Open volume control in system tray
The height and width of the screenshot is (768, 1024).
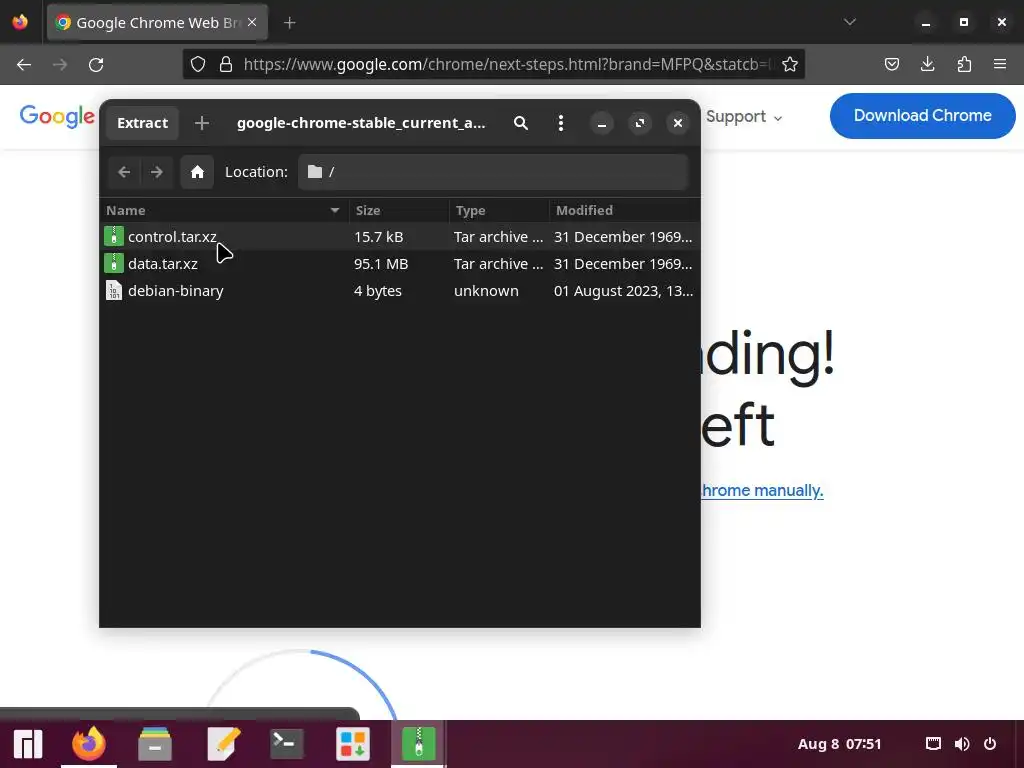point(961,744)
